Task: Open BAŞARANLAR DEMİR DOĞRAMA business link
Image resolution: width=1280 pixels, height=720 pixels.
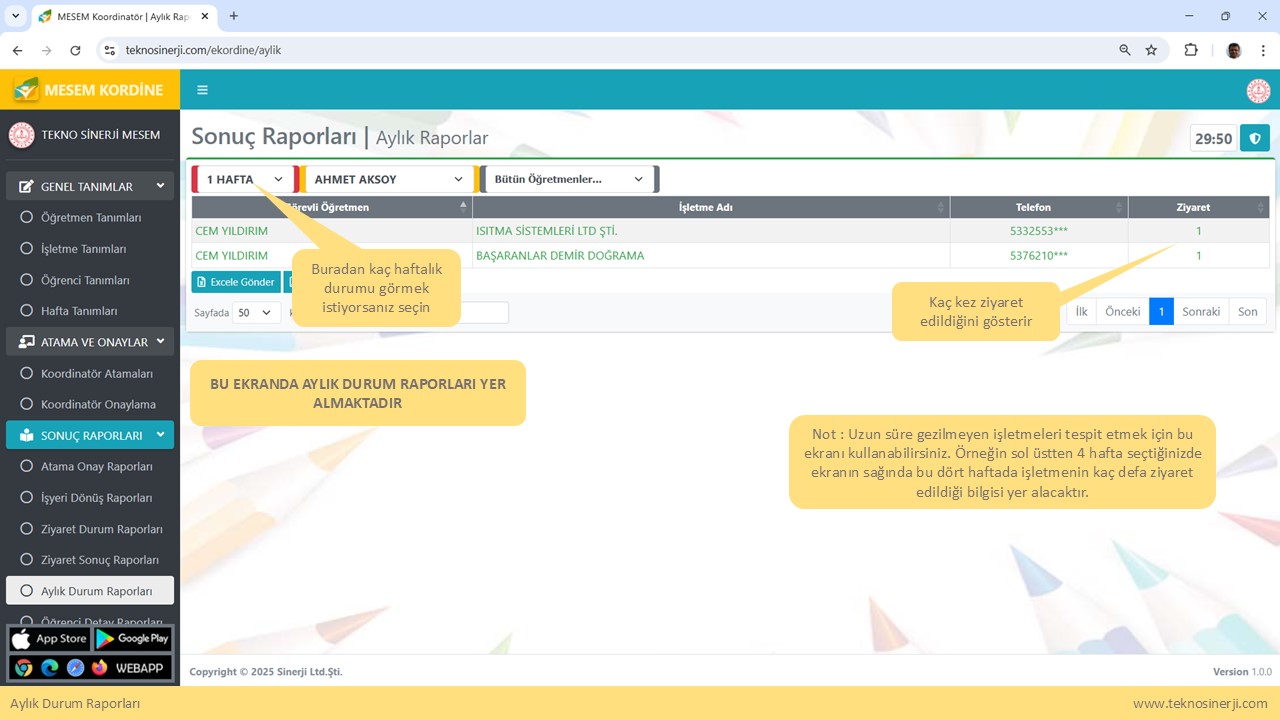Action: coord(560,256)
